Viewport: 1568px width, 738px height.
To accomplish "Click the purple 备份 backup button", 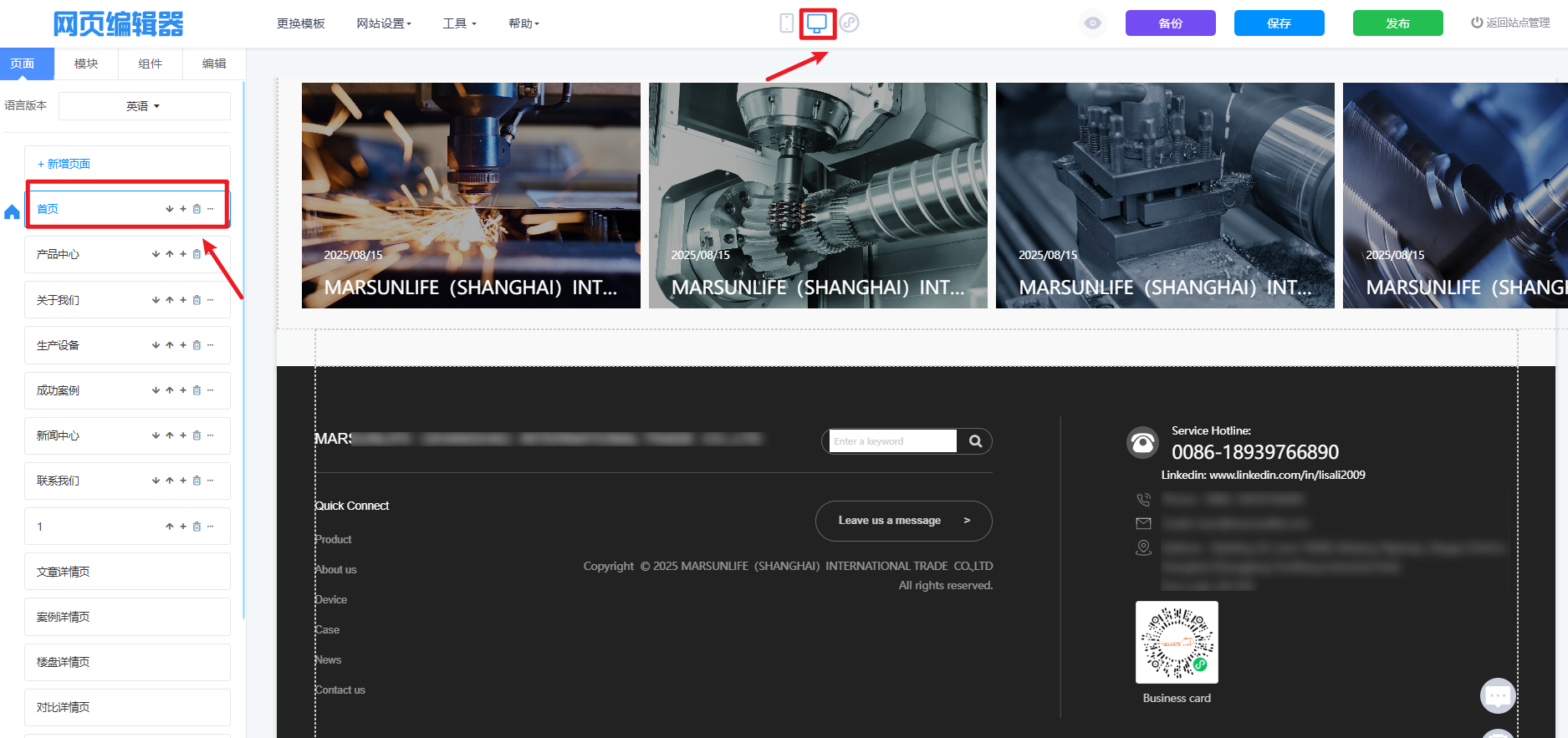I will tap(1170, 23).
